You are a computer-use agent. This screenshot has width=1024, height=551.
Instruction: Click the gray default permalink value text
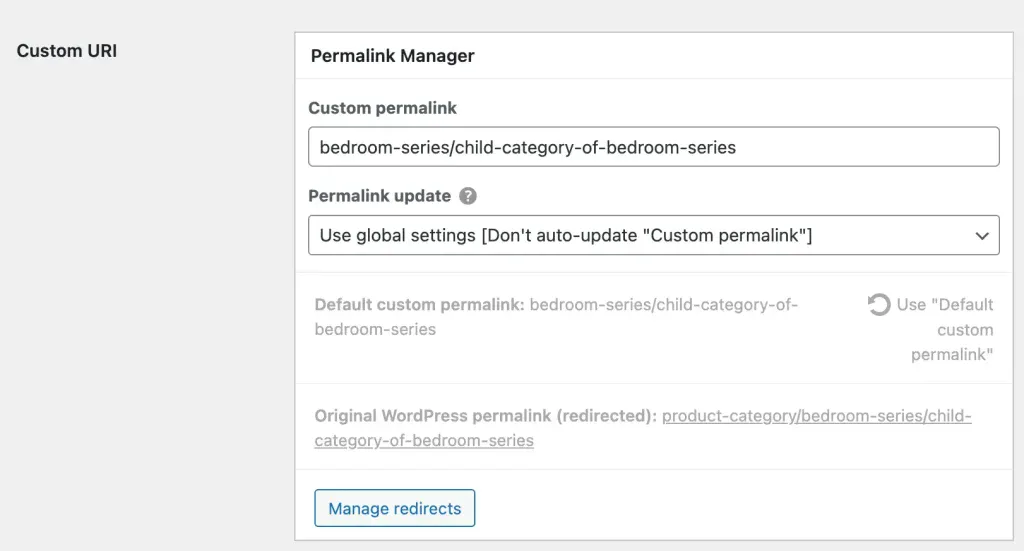[663, 305]
